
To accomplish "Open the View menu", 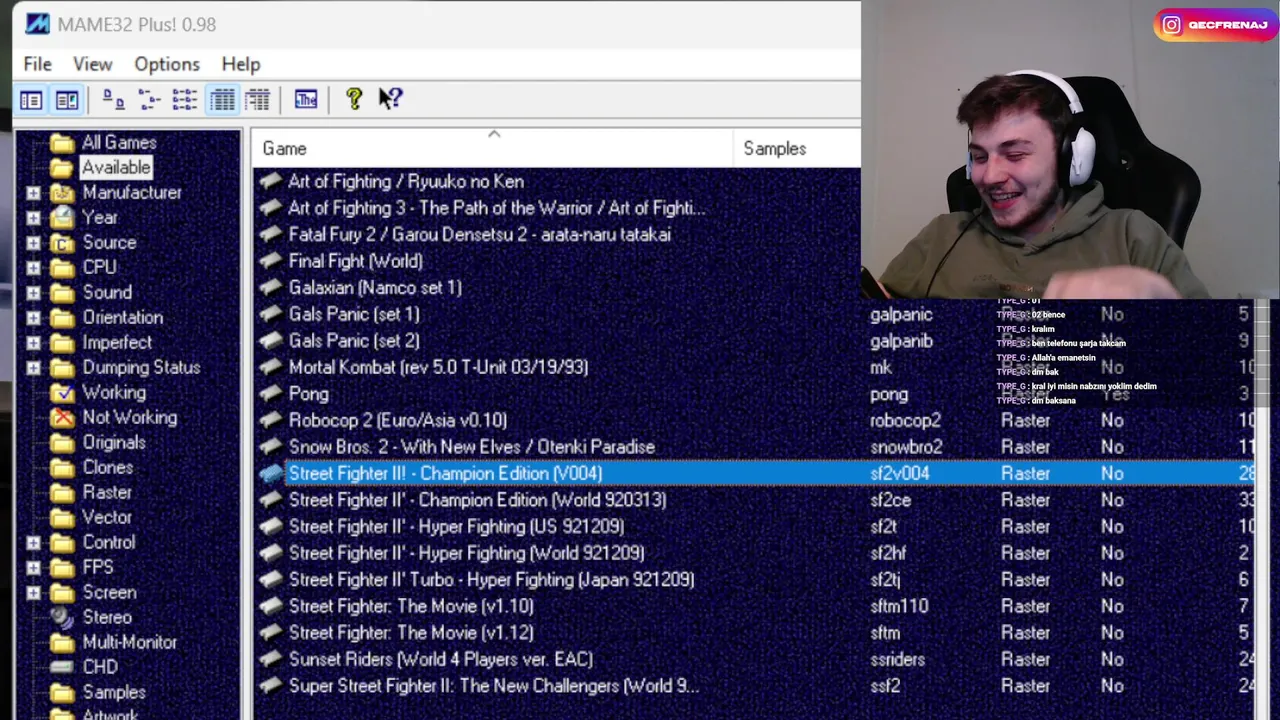I will tap(92, 64).
